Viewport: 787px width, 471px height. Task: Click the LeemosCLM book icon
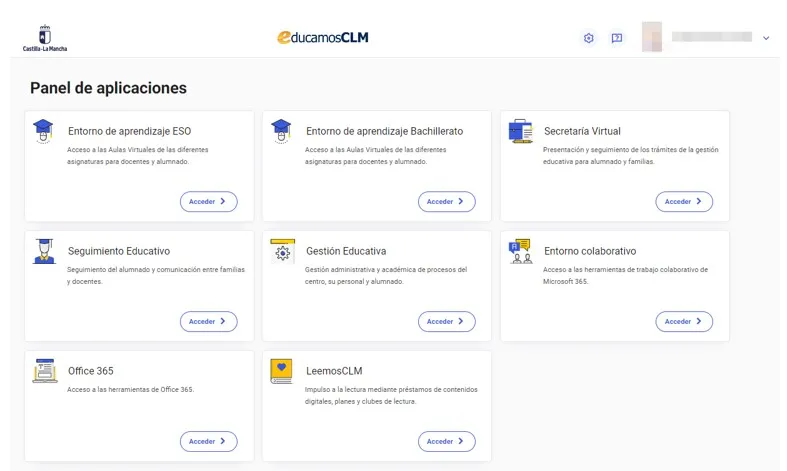tap(281, 371)
